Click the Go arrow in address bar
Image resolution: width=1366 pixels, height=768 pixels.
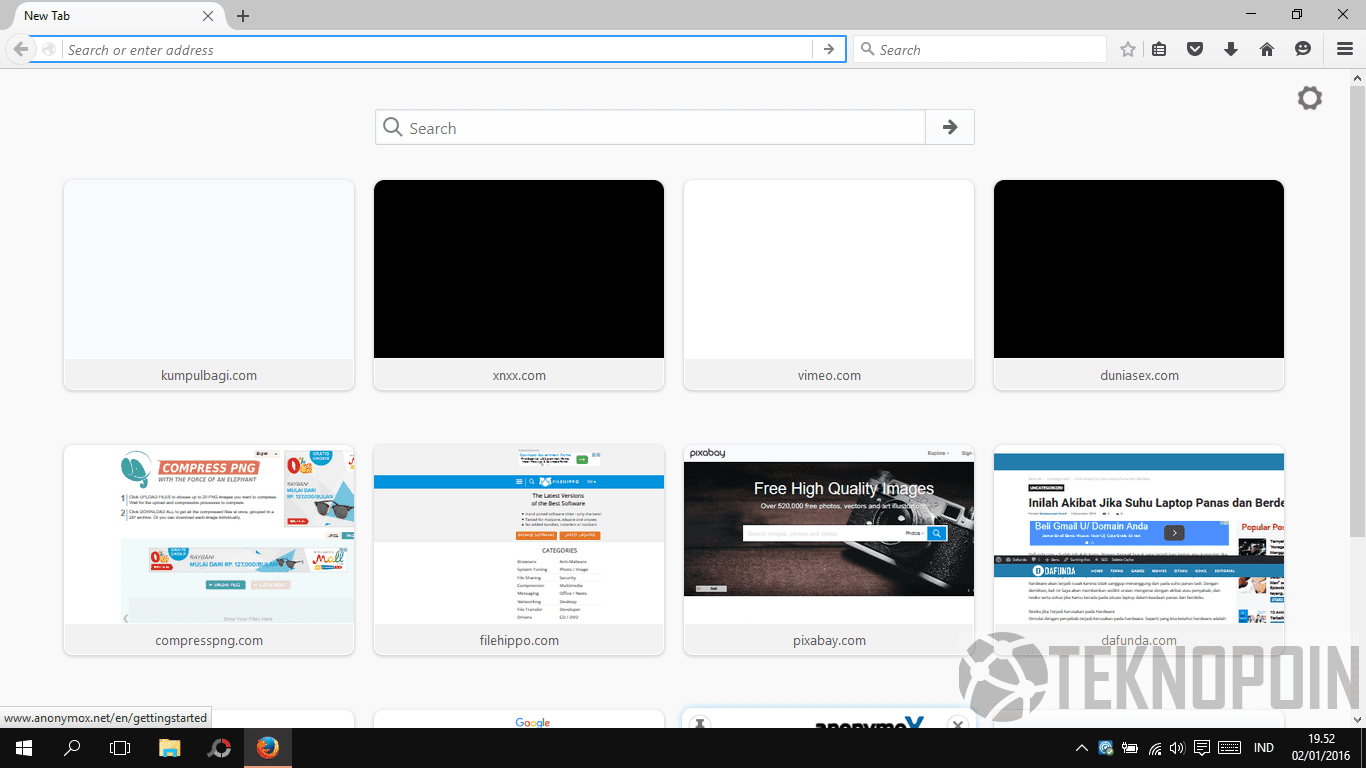(x=828, y=49)
